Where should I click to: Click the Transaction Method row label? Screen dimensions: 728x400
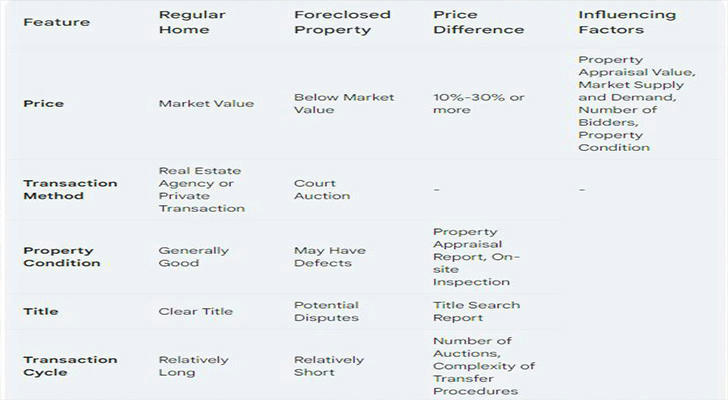click(x=70, y=189)
